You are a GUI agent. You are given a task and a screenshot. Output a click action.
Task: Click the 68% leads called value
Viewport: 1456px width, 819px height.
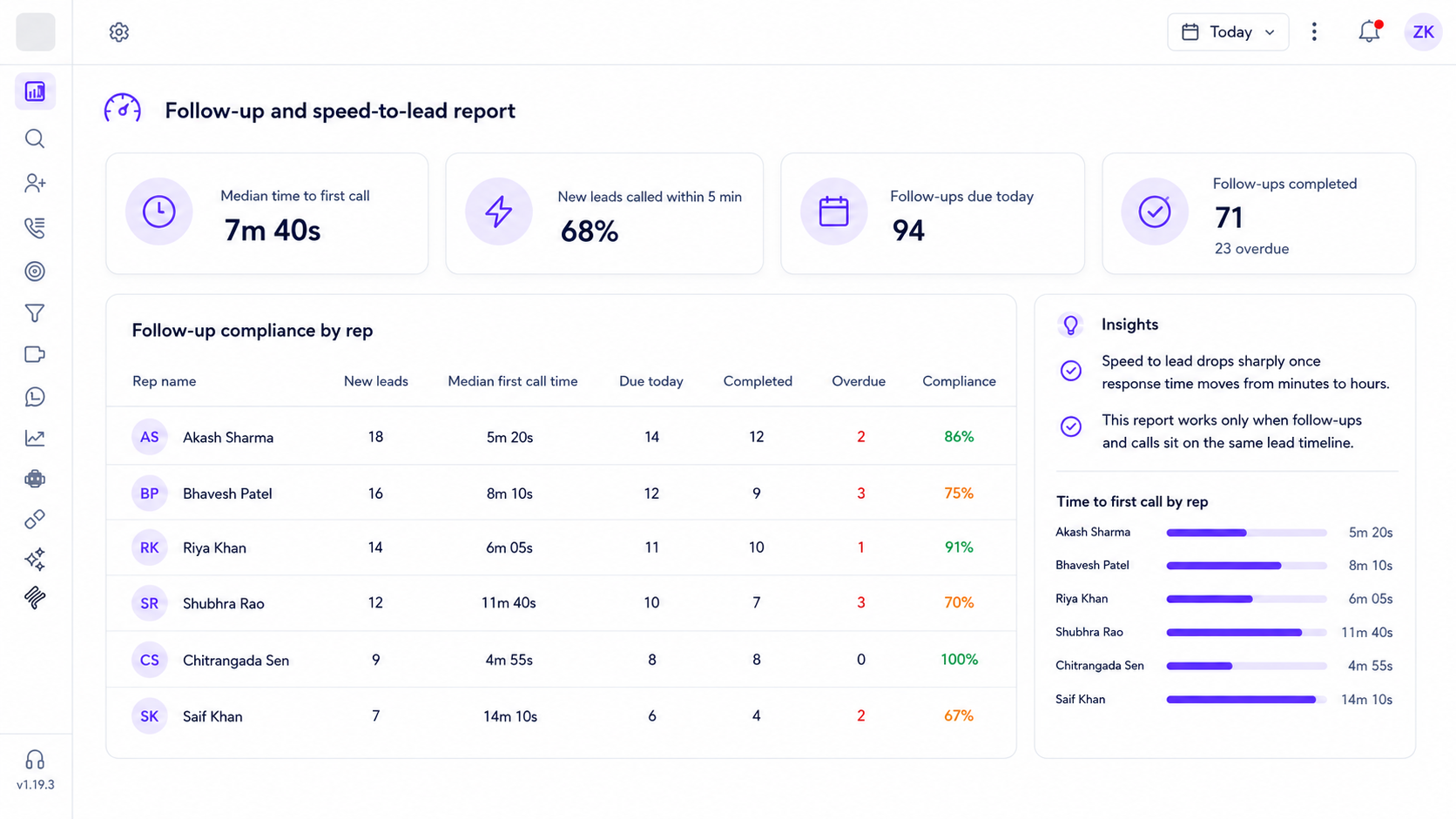tap(589, 232)
